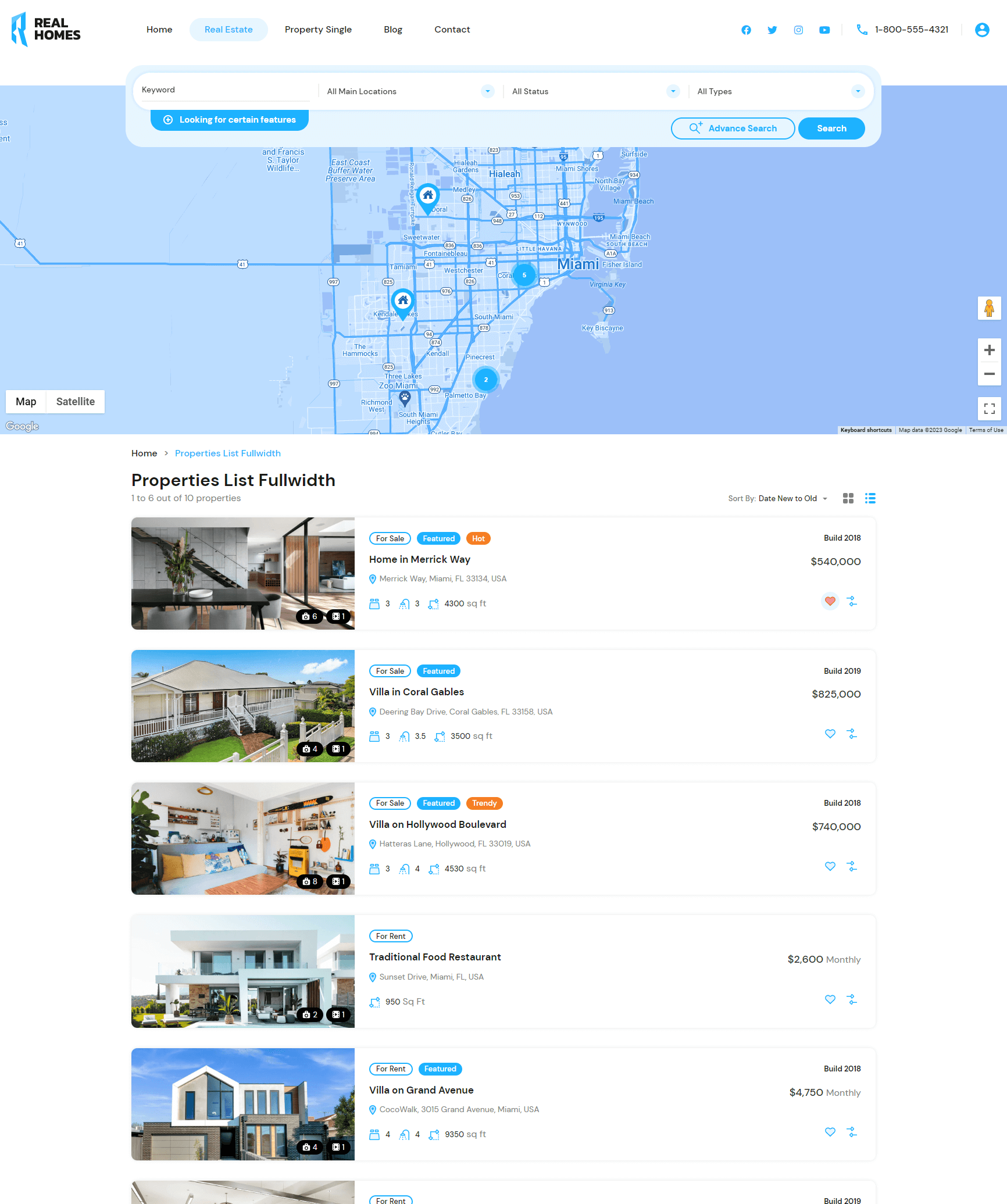The height and width of the screenshot is (1204, 1007).
Task: Favorite Villa in Coral Gables heart
Action: pos(830,734)
